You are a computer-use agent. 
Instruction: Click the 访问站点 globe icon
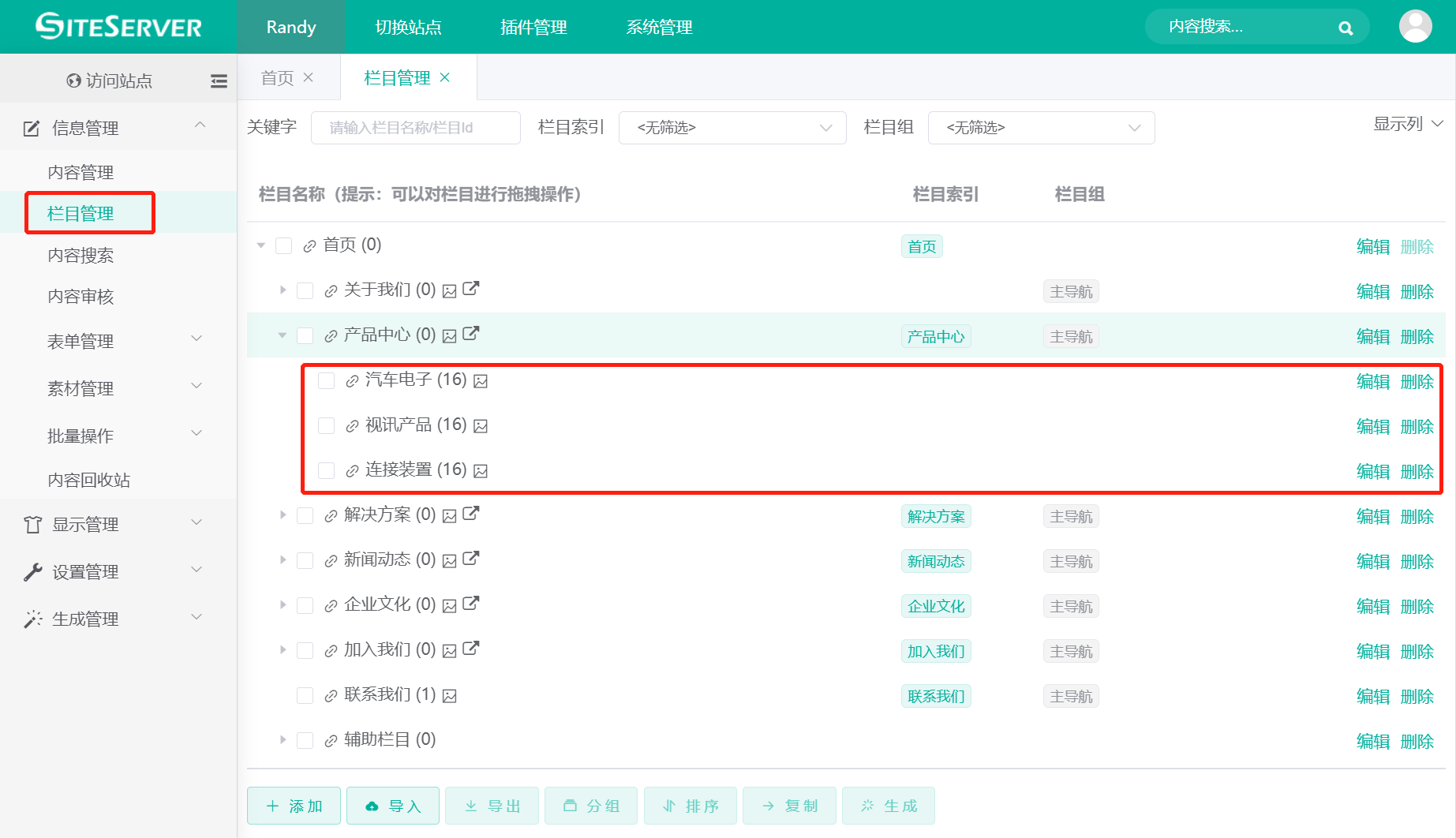(x=73, y=80)
